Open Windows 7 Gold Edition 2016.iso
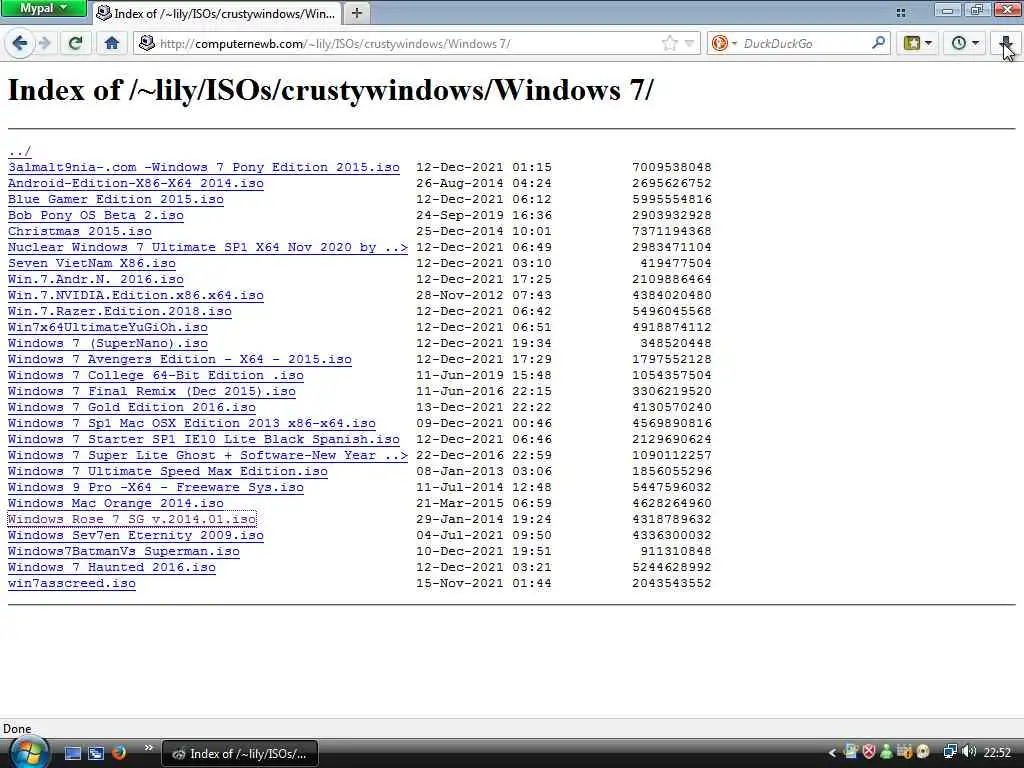 [x=132, y=408]
